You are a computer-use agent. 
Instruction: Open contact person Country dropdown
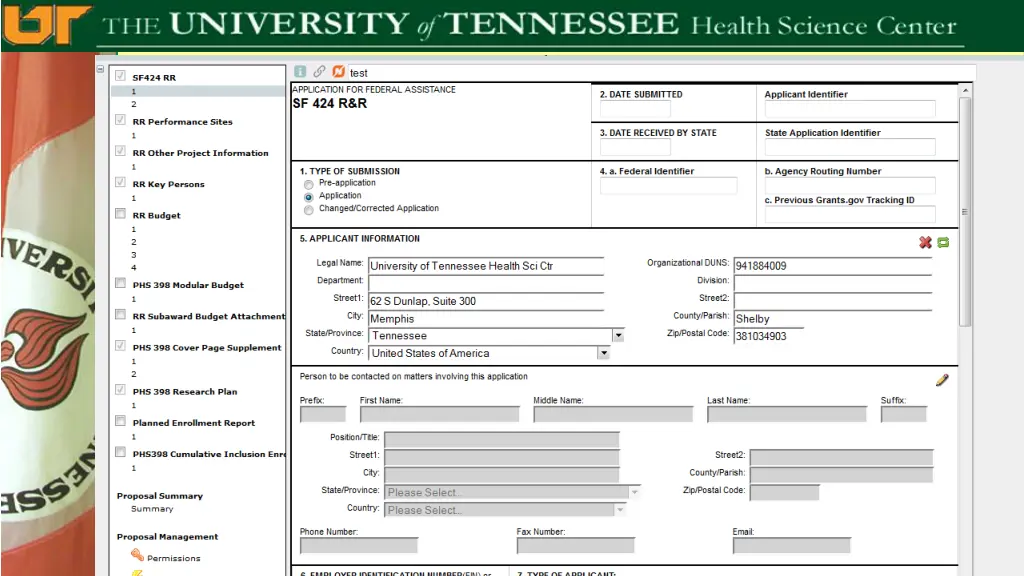(620, 510)
